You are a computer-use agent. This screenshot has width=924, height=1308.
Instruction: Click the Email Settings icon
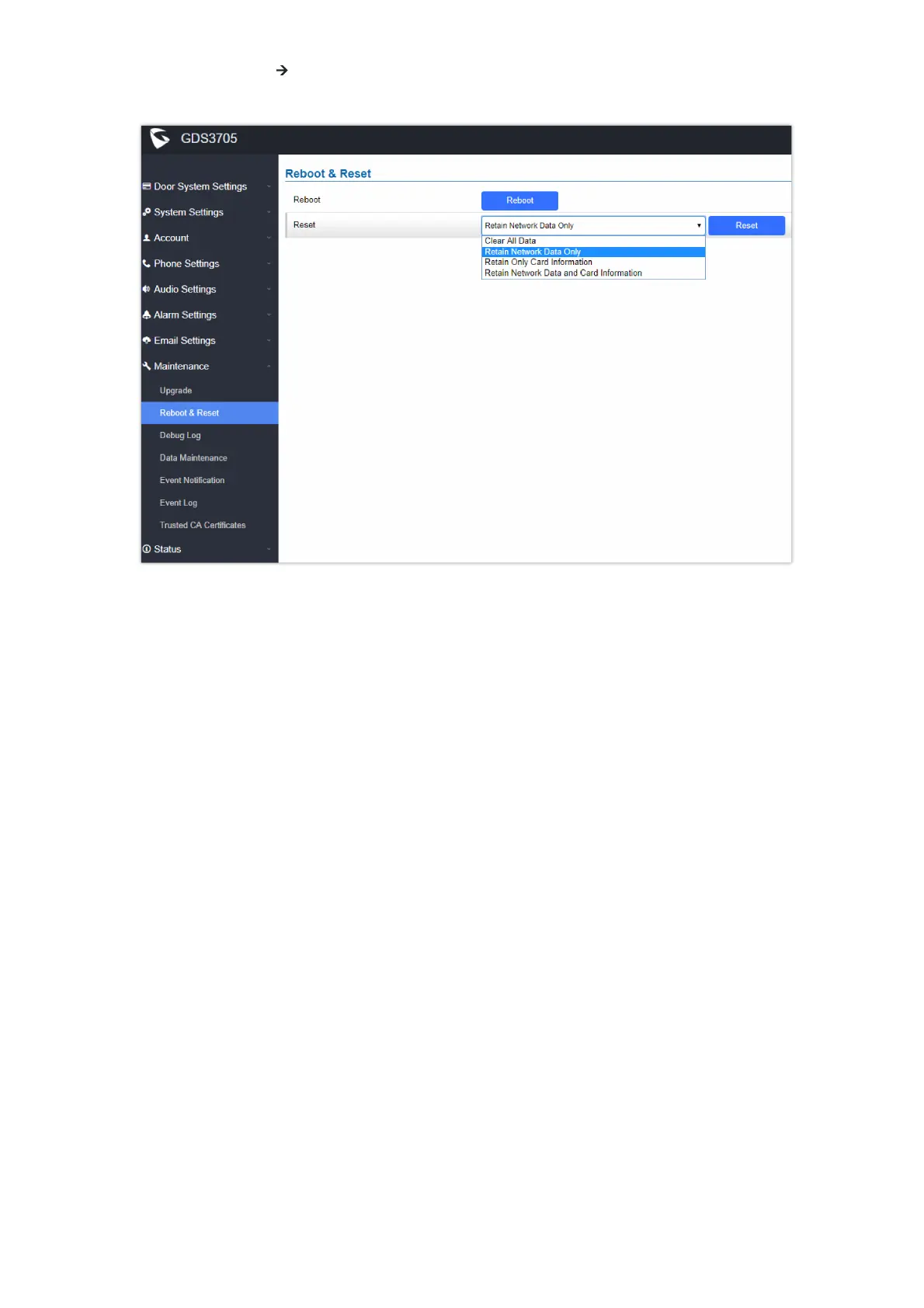coord(147,340)
